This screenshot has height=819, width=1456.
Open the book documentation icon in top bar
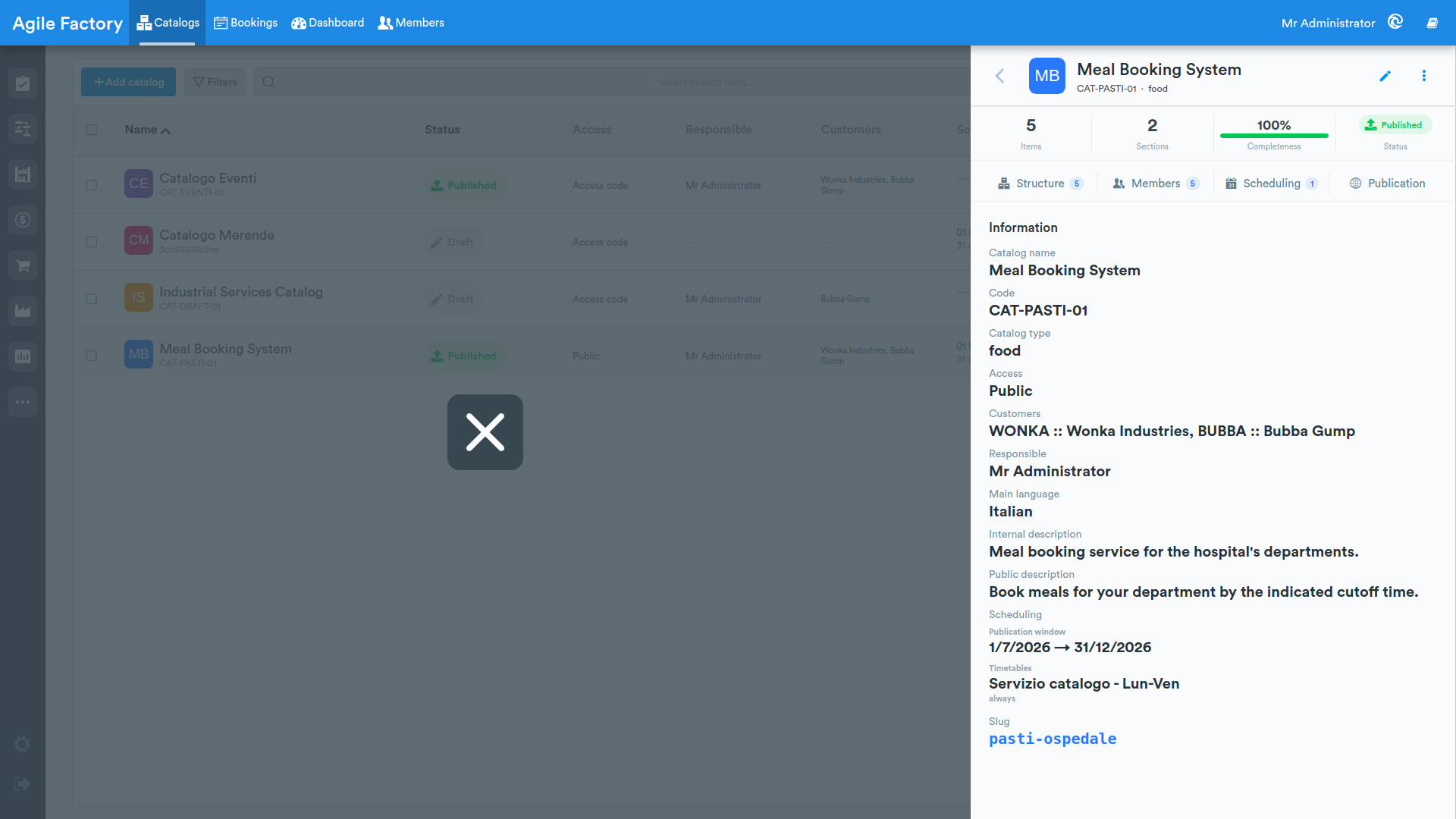1432,23
